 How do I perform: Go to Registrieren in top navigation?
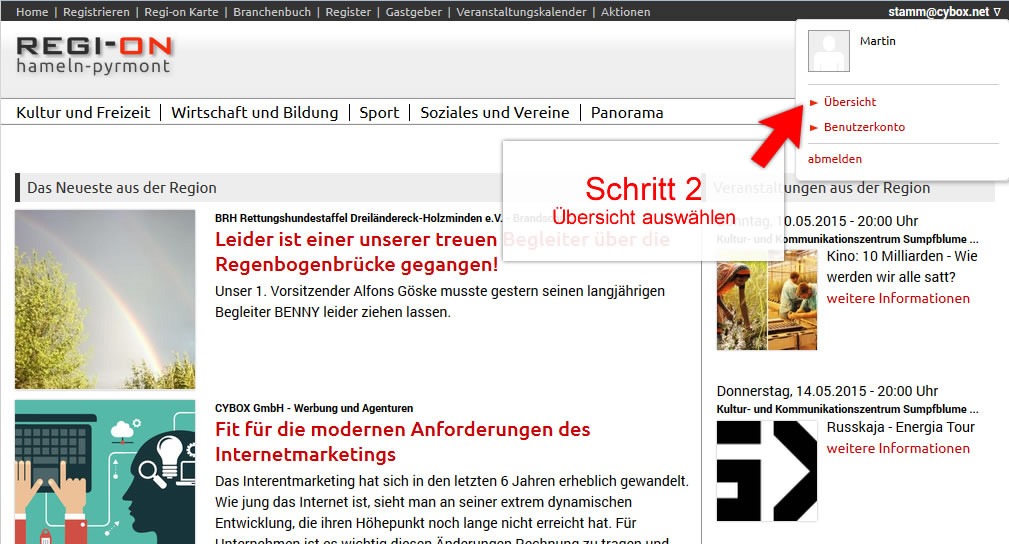tap(96, 12)
